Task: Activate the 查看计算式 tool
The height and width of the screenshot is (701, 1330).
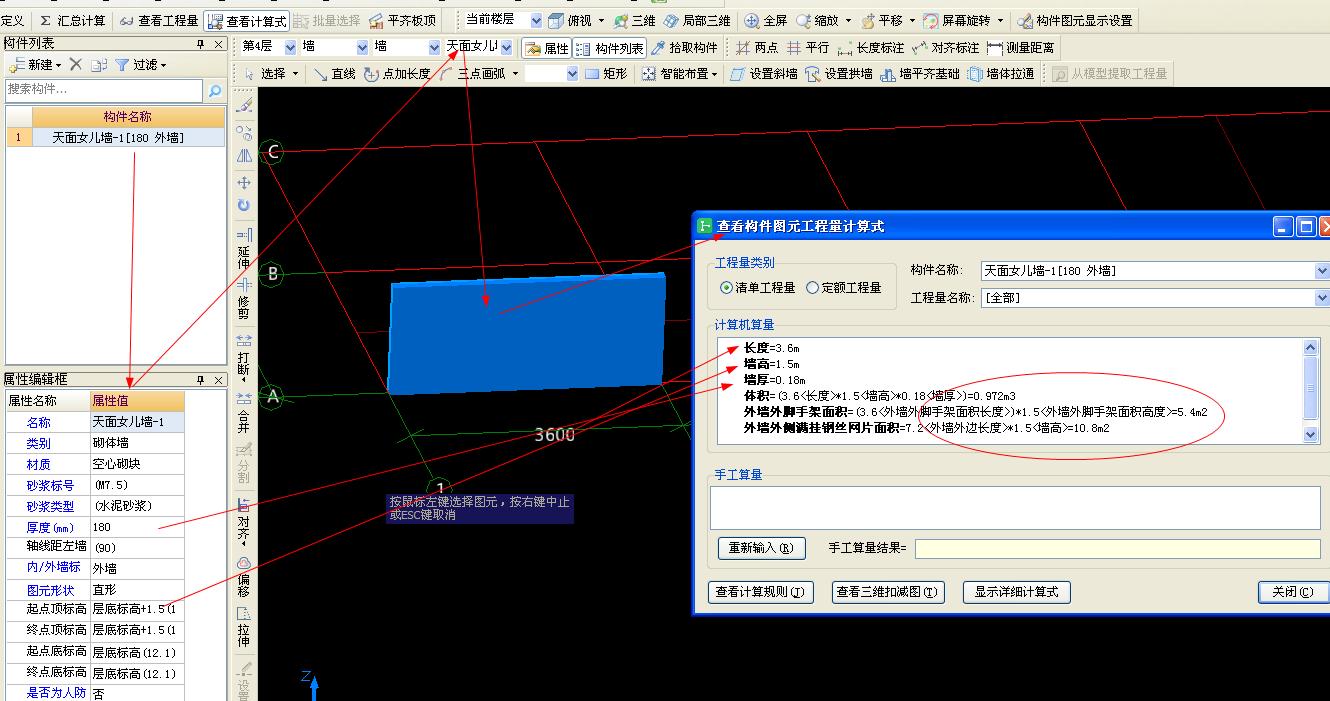Action: 247,20
